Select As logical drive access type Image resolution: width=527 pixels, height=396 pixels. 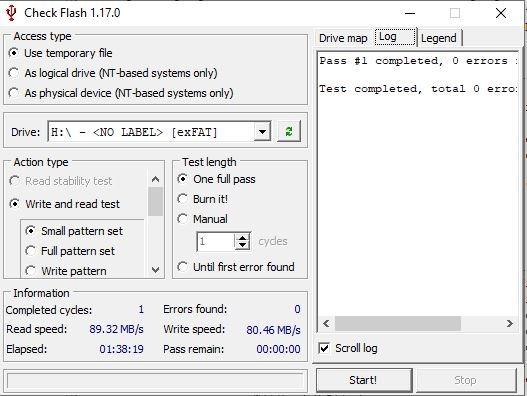[x=113, y=73]
